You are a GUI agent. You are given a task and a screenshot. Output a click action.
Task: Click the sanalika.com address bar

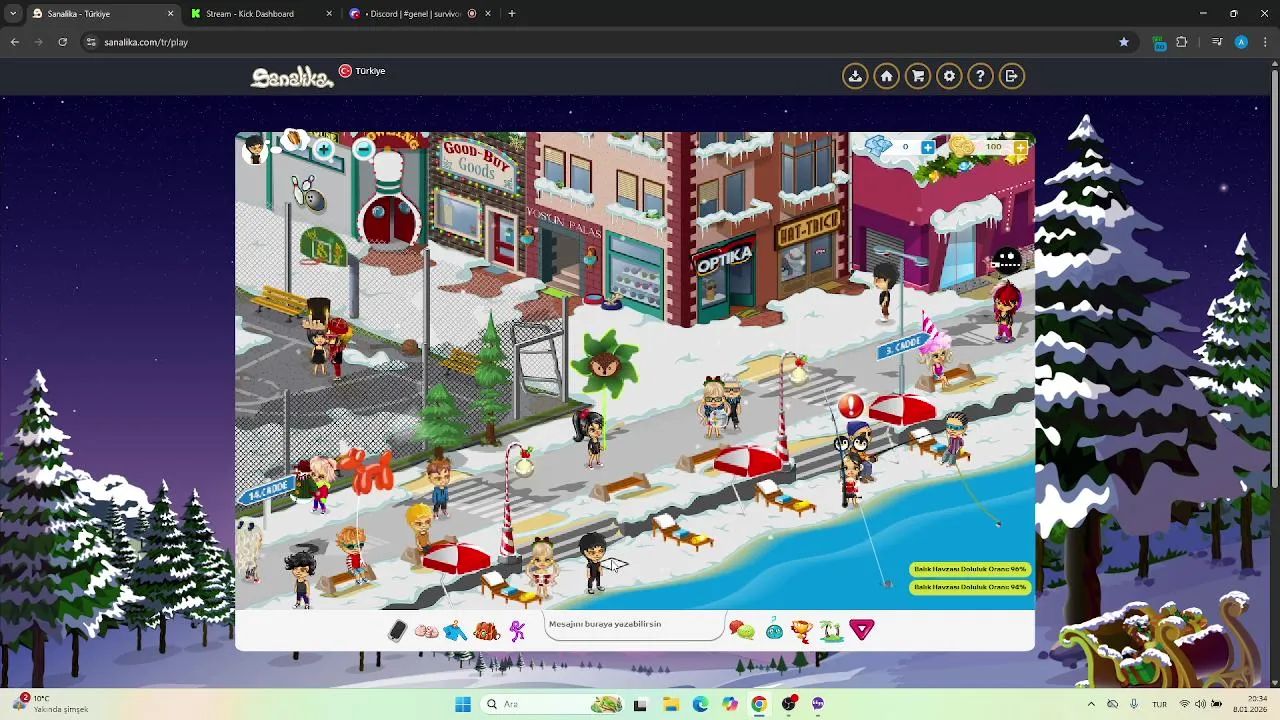[600, 42]
